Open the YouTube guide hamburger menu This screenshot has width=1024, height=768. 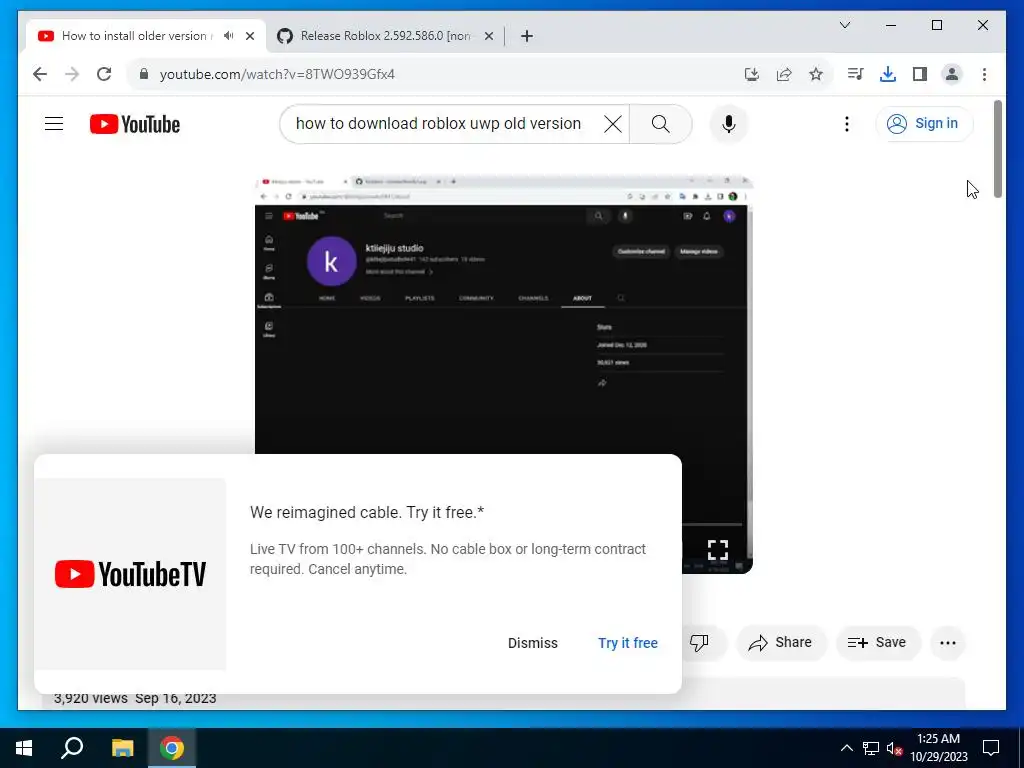(54, 123)
